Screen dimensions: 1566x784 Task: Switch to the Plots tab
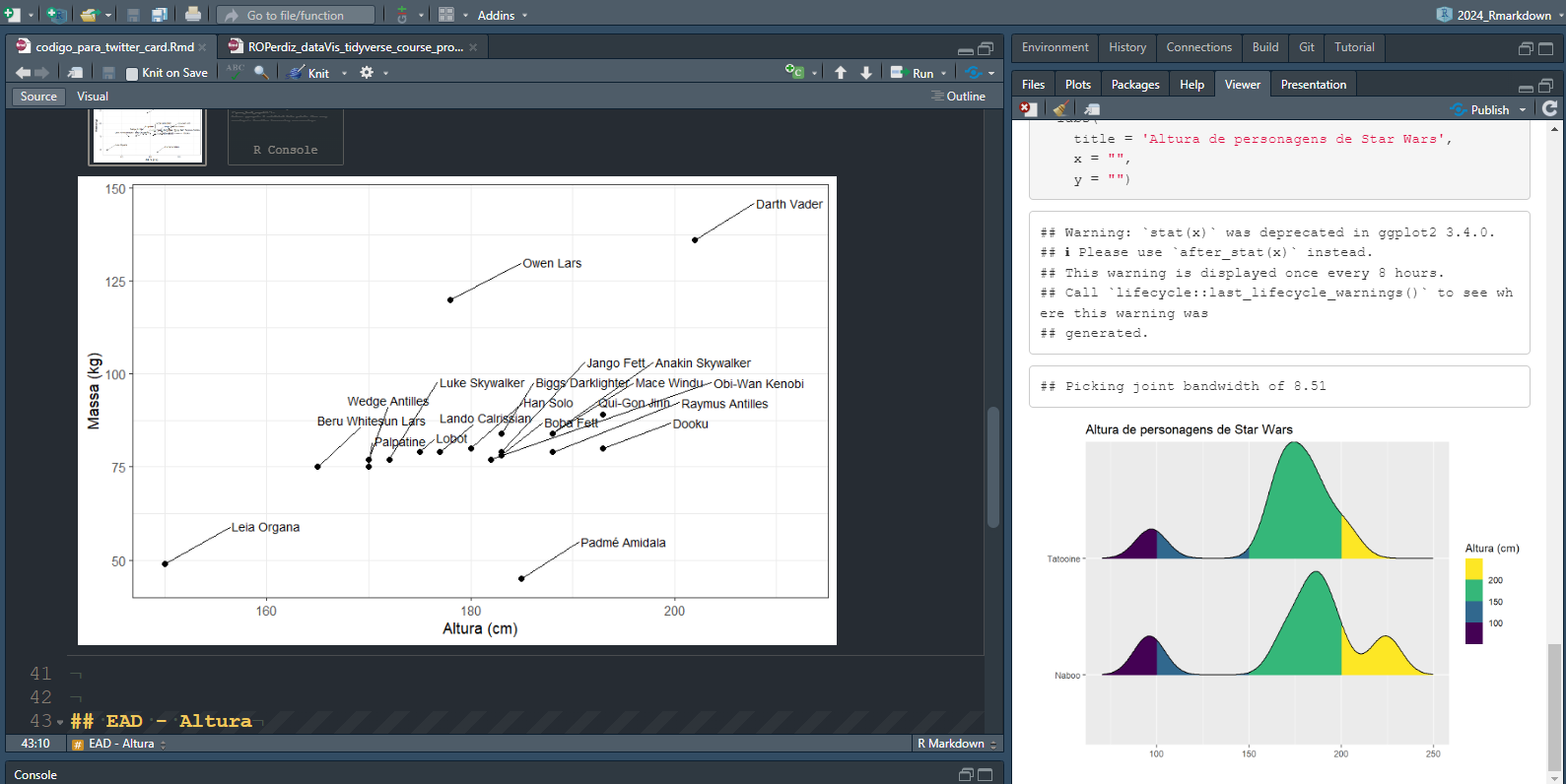click(x=1077, y=85)
